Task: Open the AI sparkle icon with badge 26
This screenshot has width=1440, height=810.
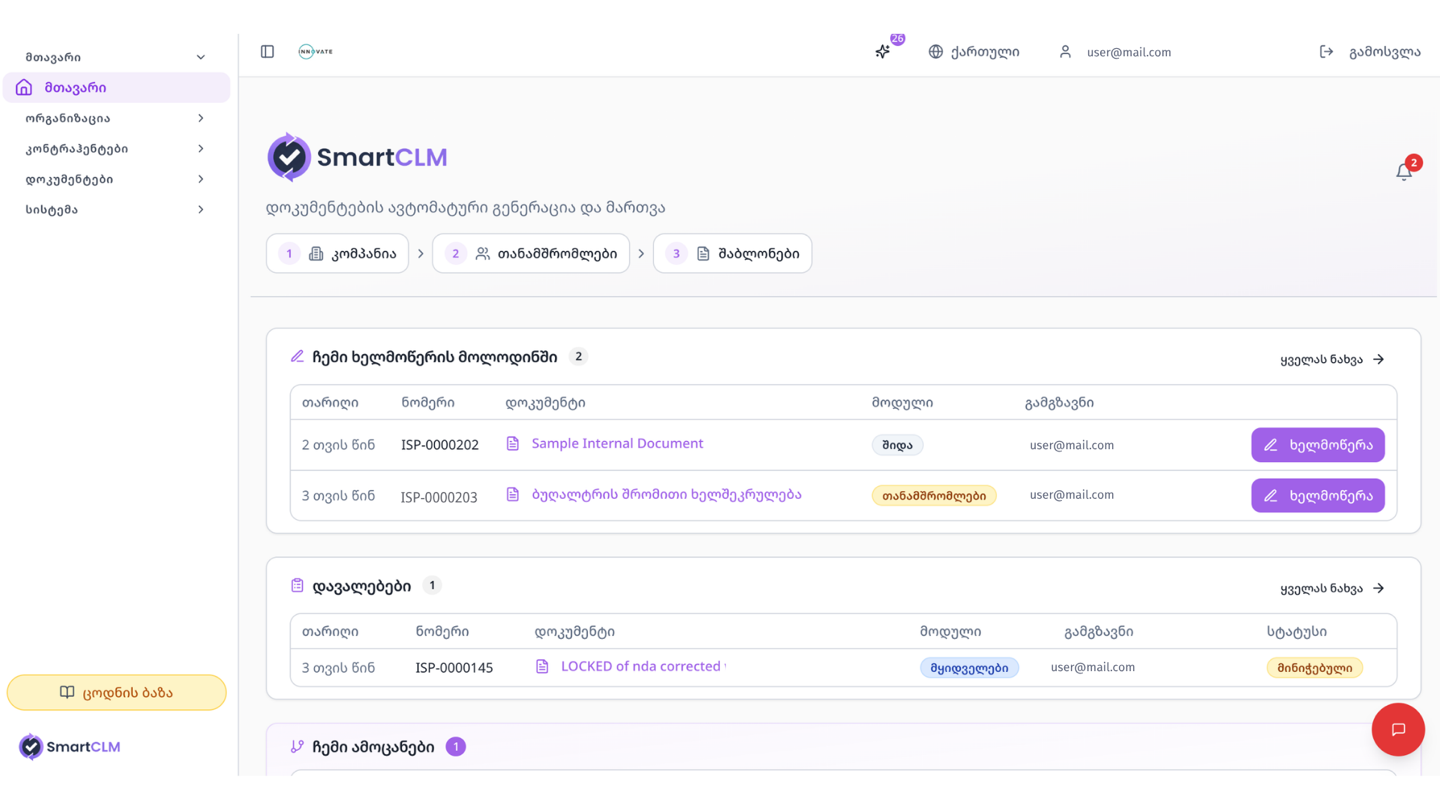Action: click(883, 52)
